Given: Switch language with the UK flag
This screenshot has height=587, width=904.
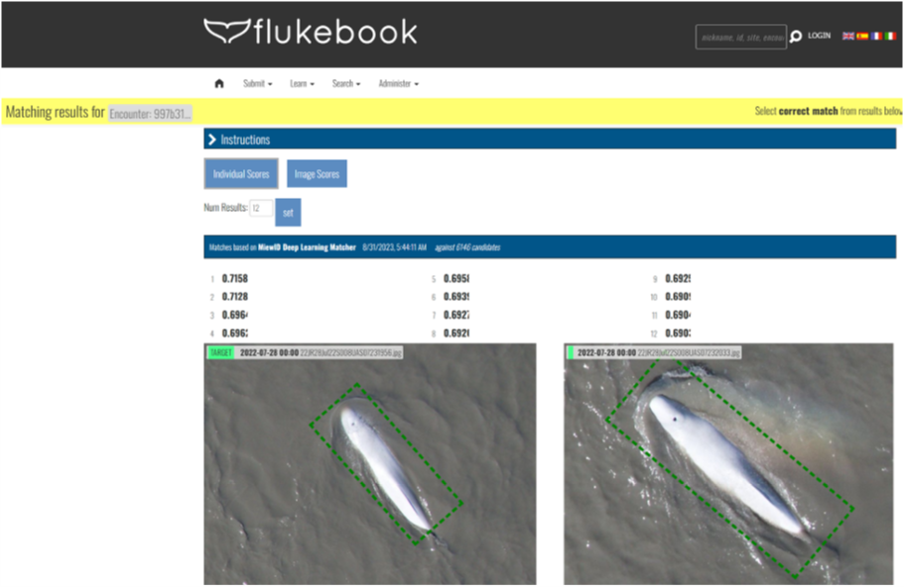Looking at the screenshot, I should pyautogui.click(x=848, y=36).
